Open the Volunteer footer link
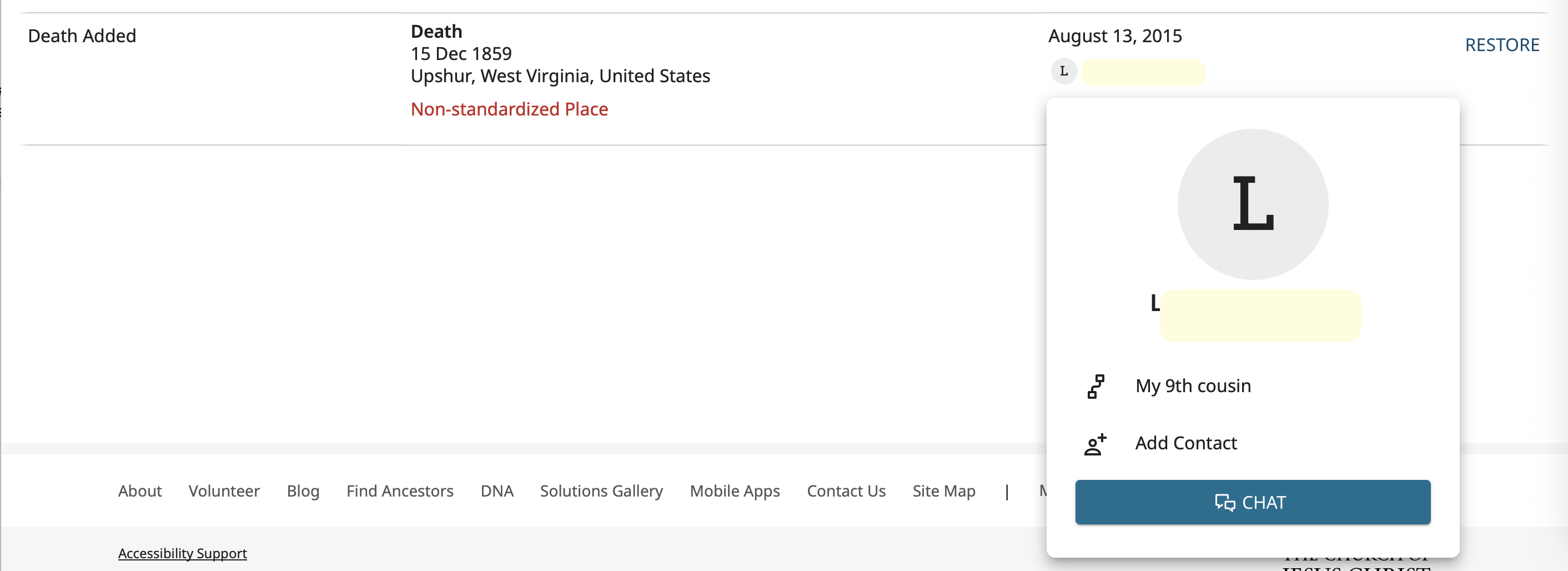The height and width of the screenshot is (571, 1568). [x=224, y=490]
